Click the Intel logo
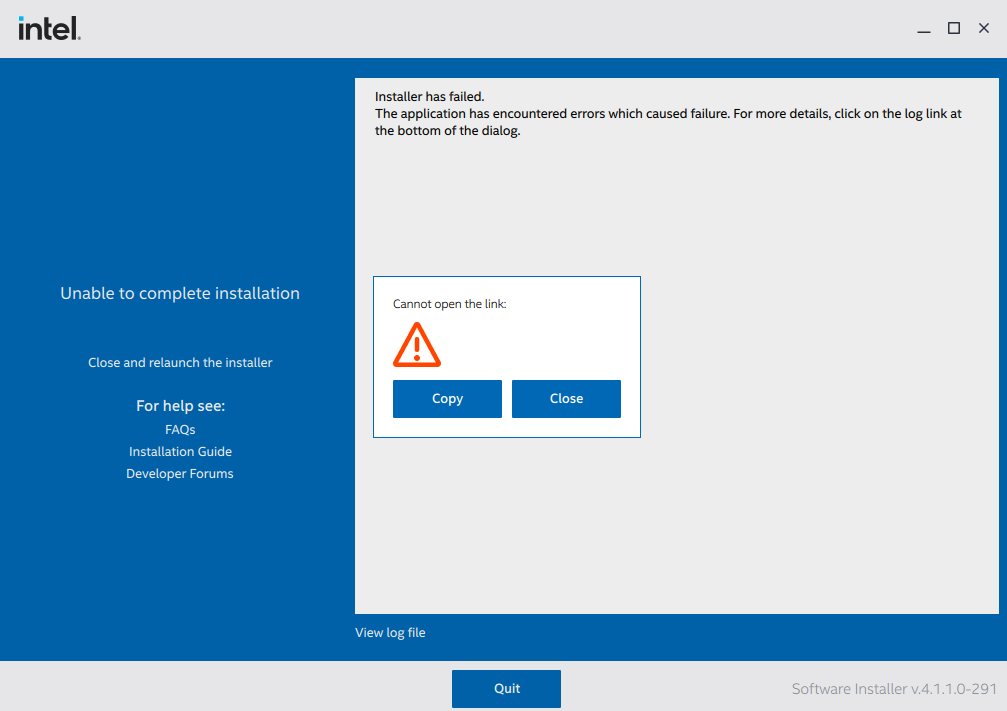Image resolution: width=1007 pixels, height=711 pixels. pyautogui.click(x=48, y=27)
